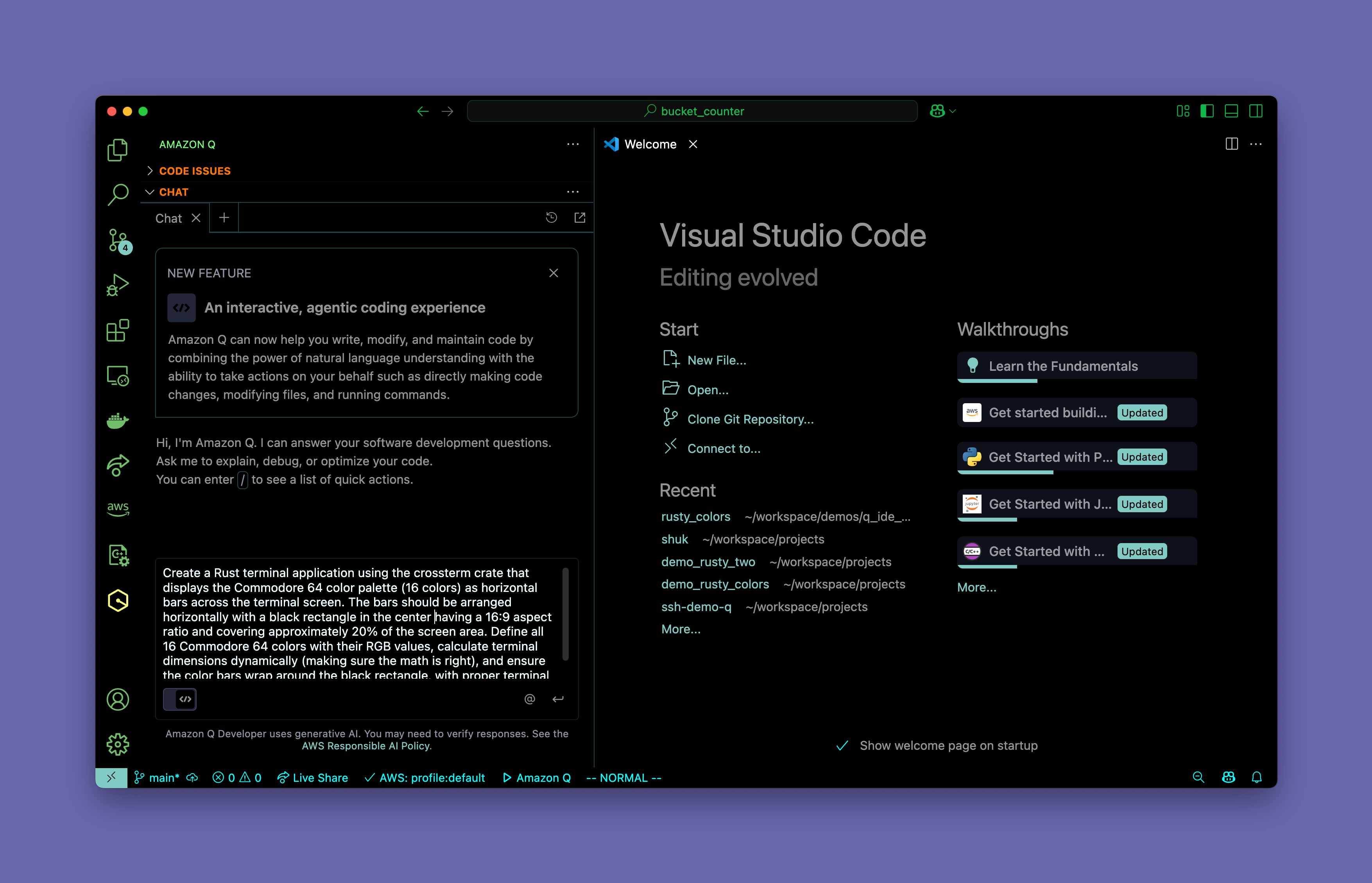View the Amazon Q chat history
The height and width of the screenshot is (883, 1372).
click(x=551, y=217)
